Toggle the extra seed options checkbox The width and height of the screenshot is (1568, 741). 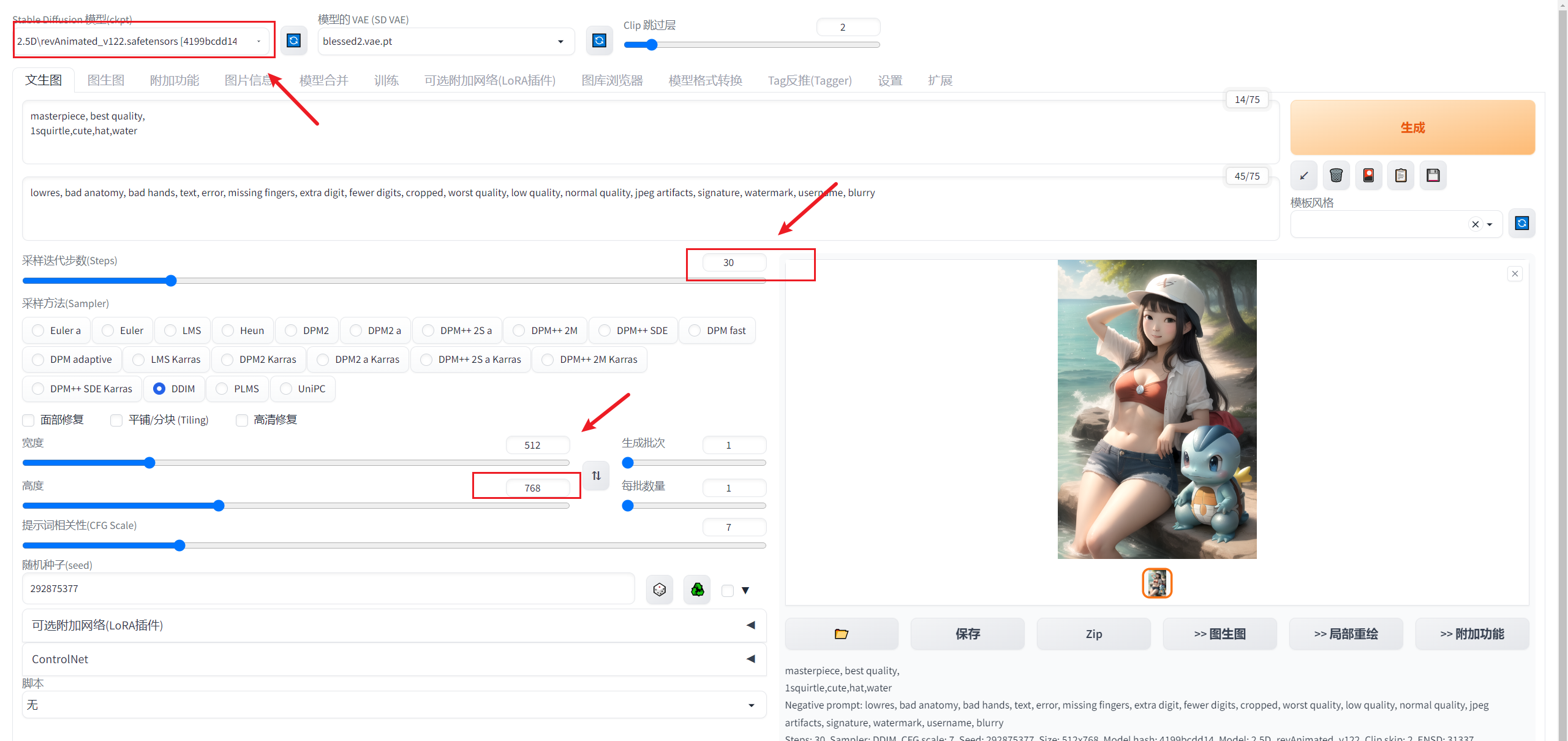click(x=728, y=591)
